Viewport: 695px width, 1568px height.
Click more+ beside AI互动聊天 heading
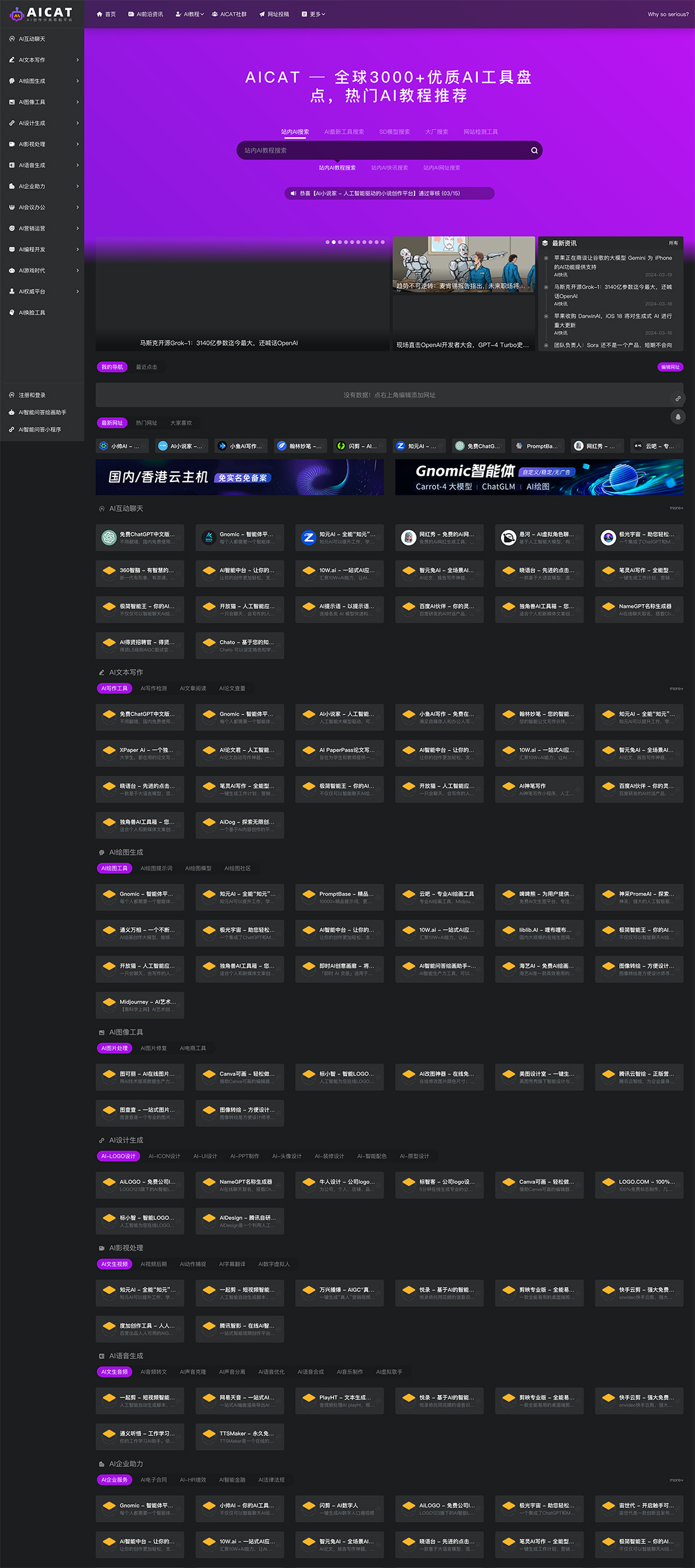click(677, 508)
